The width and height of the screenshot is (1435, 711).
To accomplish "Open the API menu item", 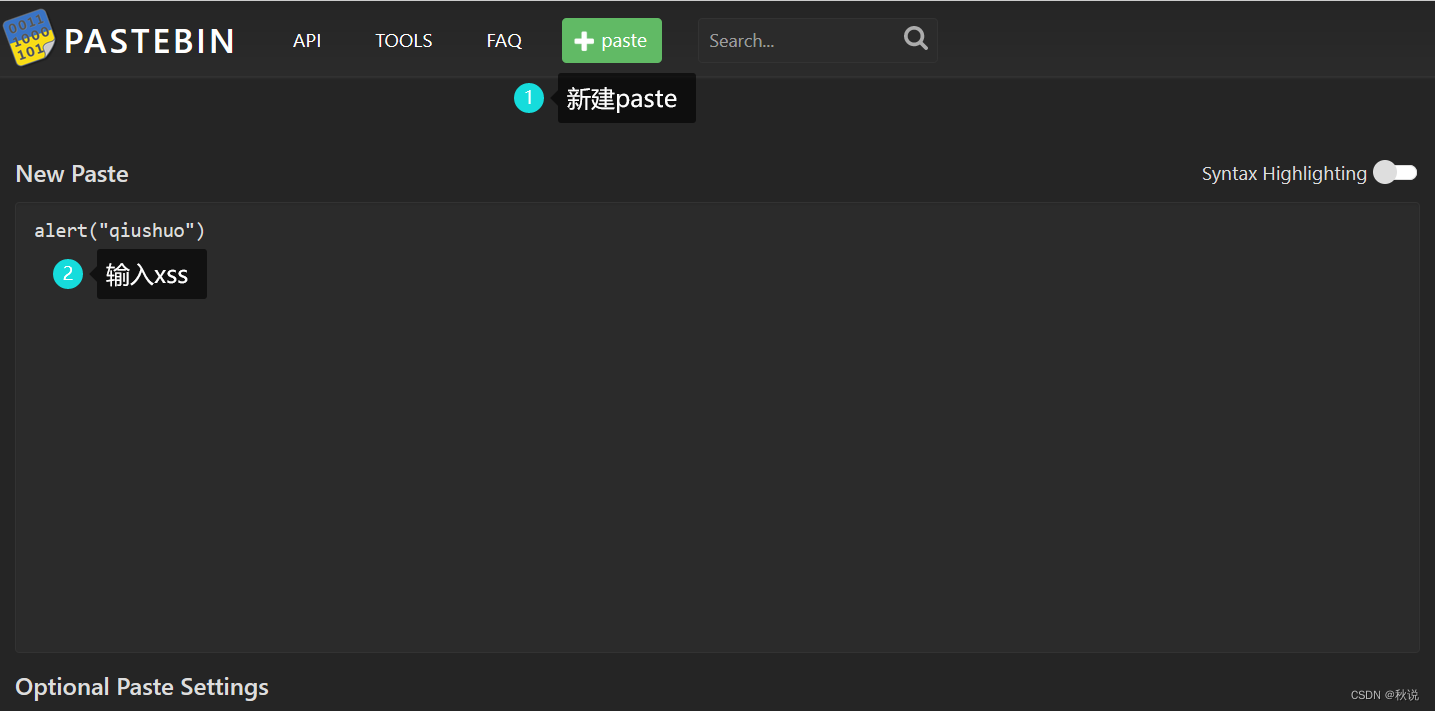I will [307, 41].
